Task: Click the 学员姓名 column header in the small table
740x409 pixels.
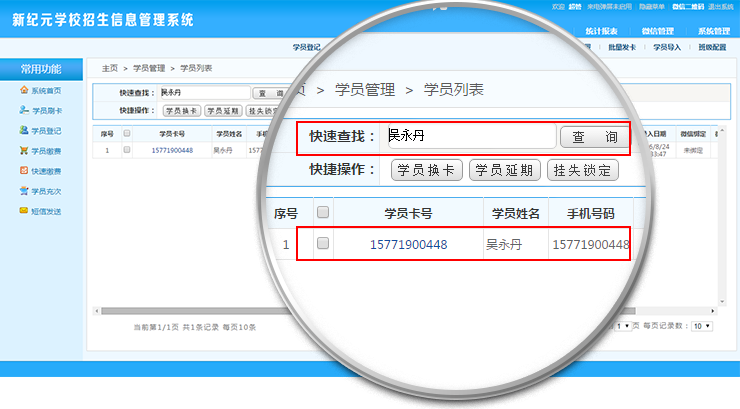Action: click(x=229, y=134)
